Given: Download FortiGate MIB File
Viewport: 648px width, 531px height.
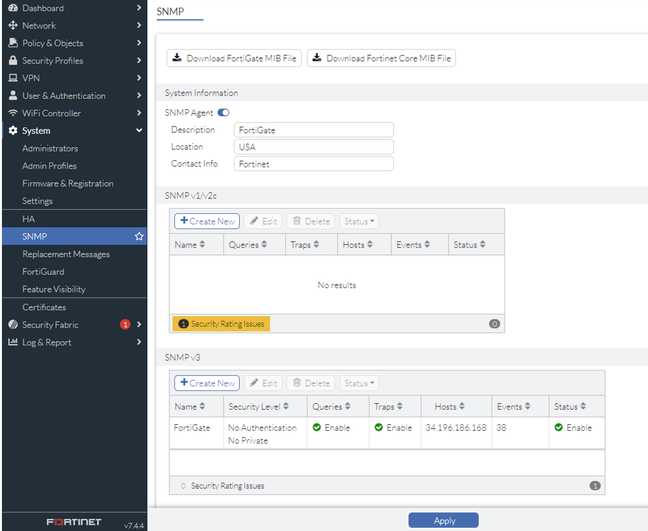Looking at the screenshot, I should 234,58.
